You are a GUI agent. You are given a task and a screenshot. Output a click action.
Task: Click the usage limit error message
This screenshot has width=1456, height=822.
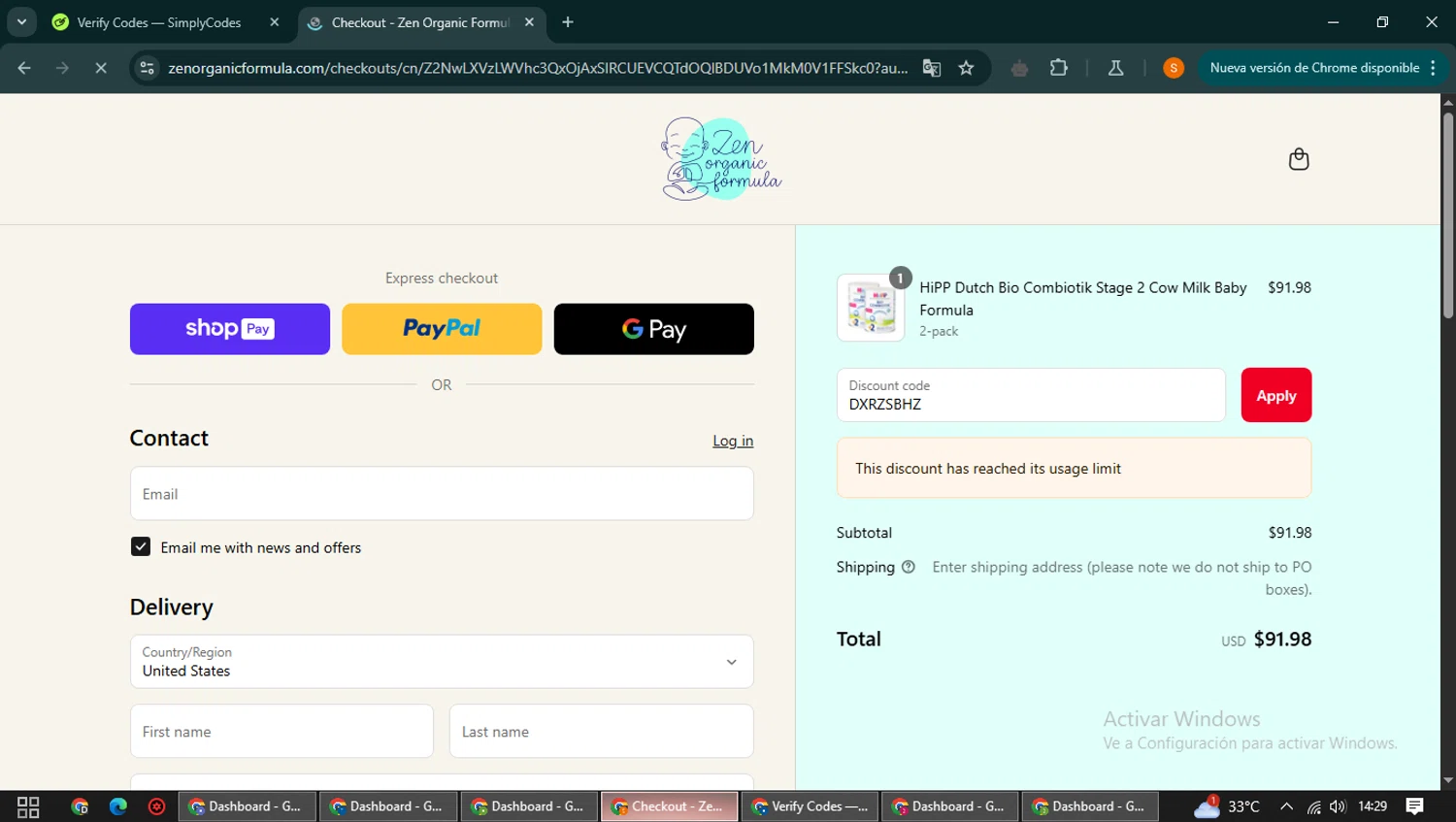(1074, 468)
